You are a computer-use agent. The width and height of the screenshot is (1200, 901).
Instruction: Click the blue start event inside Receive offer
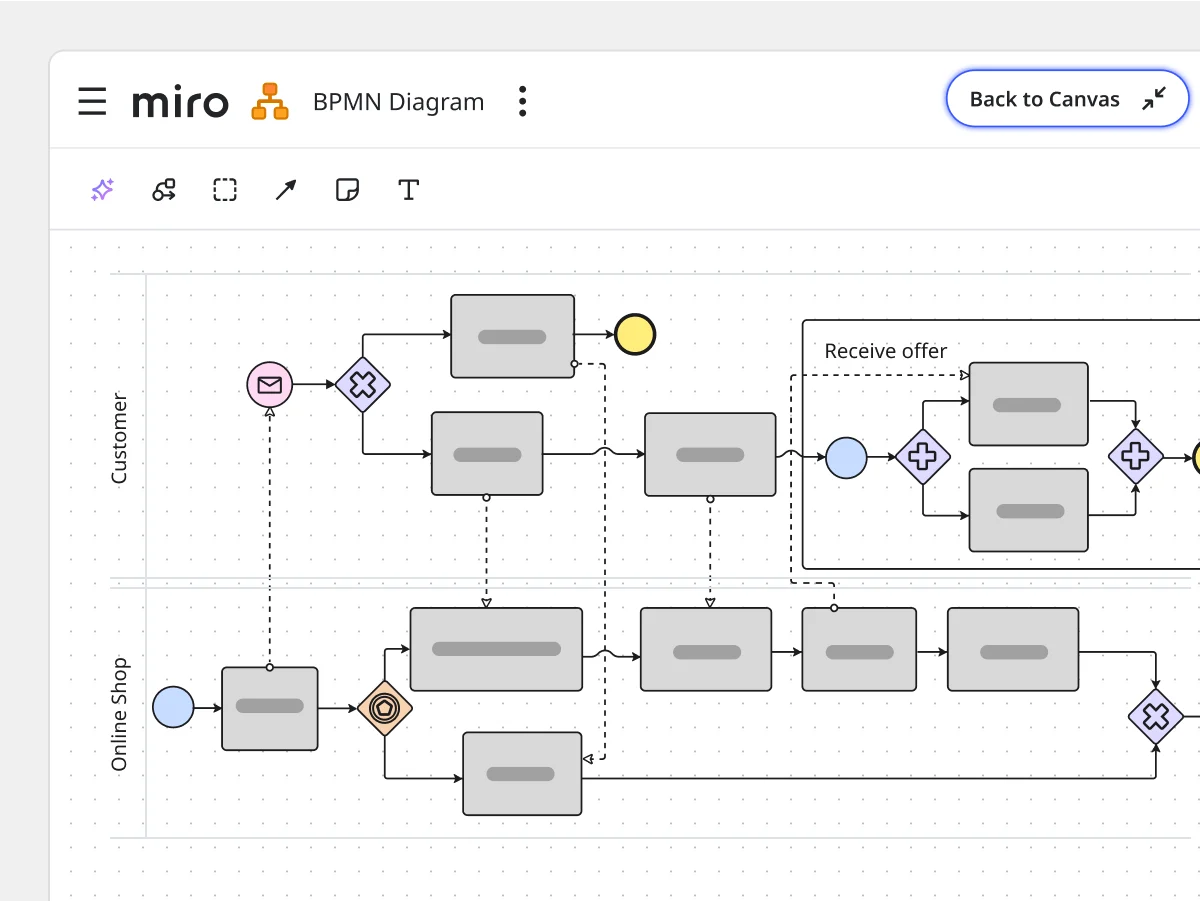846,457
